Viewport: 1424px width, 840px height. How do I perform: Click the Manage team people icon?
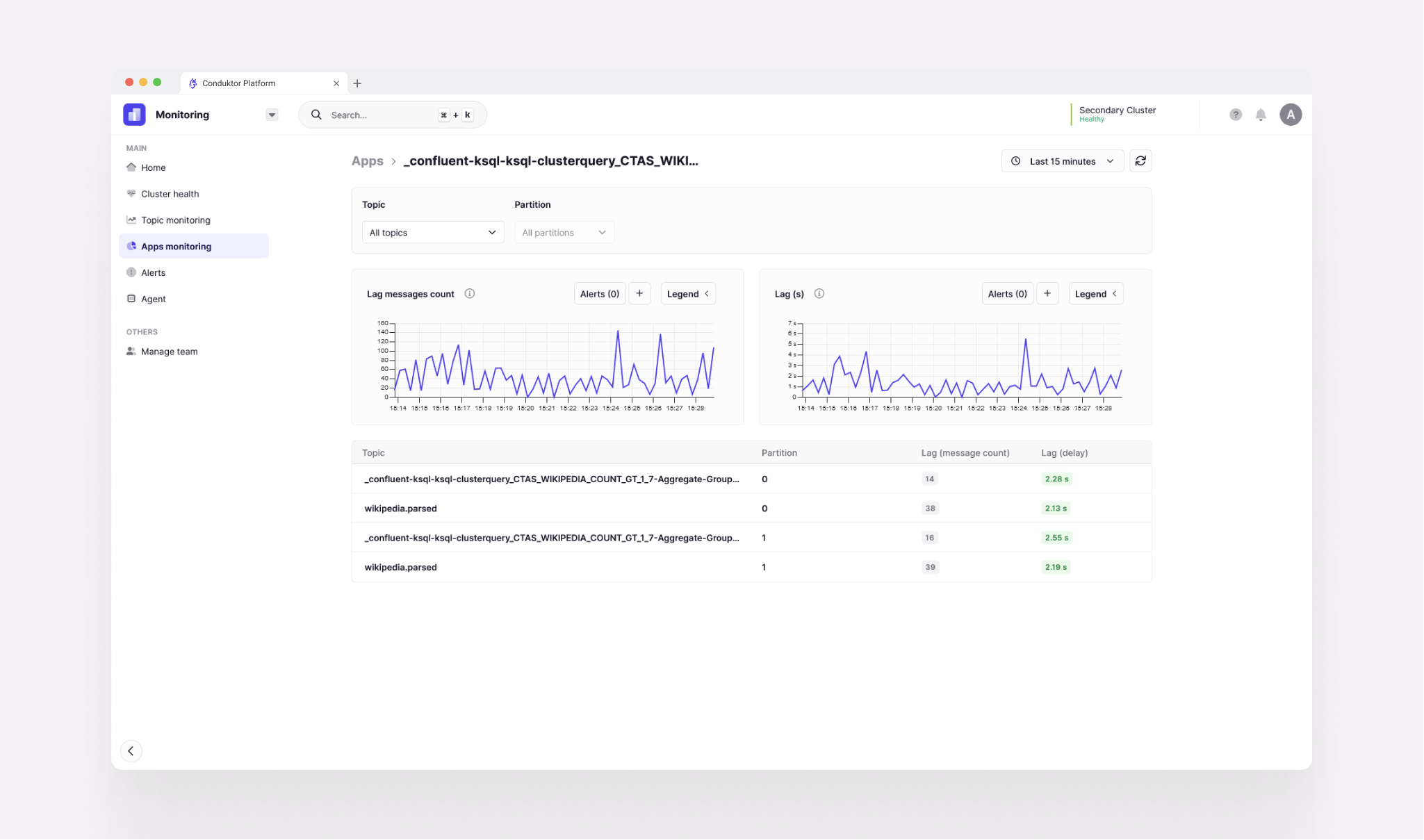pyautogui.click(x=131, y=351)
